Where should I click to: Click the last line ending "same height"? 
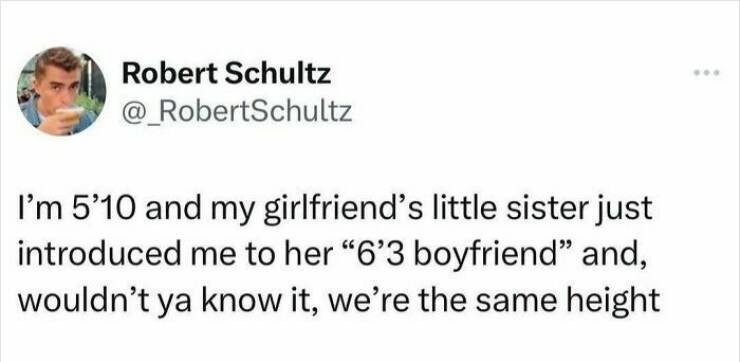338,300
